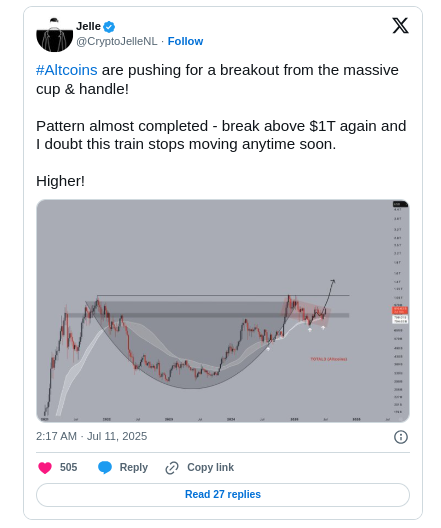
Task: Click the black arrow projection on chart
Action: pos(329,296)
